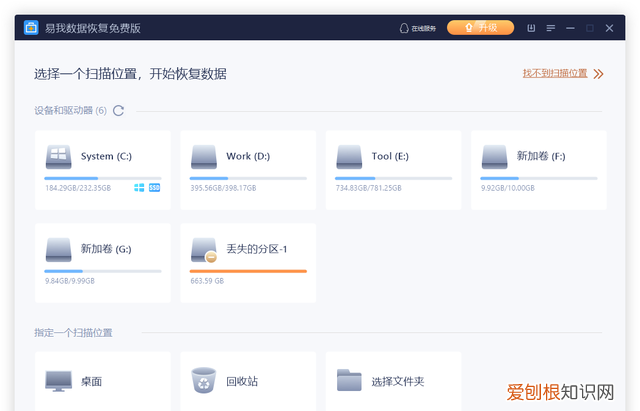
Task: Close the data recovery window
Action: (x=609, y=28)
